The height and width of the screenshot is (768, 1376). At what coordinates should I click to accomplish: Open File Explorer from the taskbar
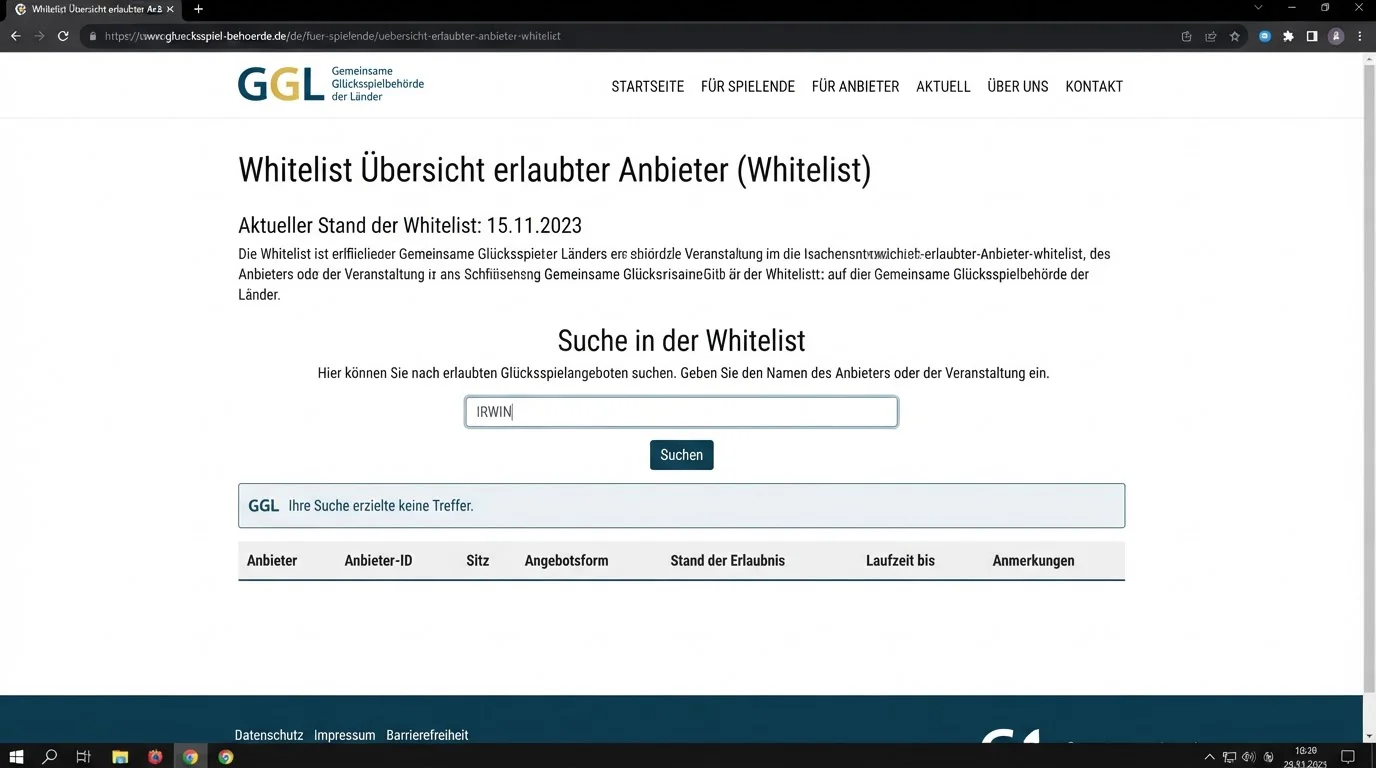tap(119, 757)
